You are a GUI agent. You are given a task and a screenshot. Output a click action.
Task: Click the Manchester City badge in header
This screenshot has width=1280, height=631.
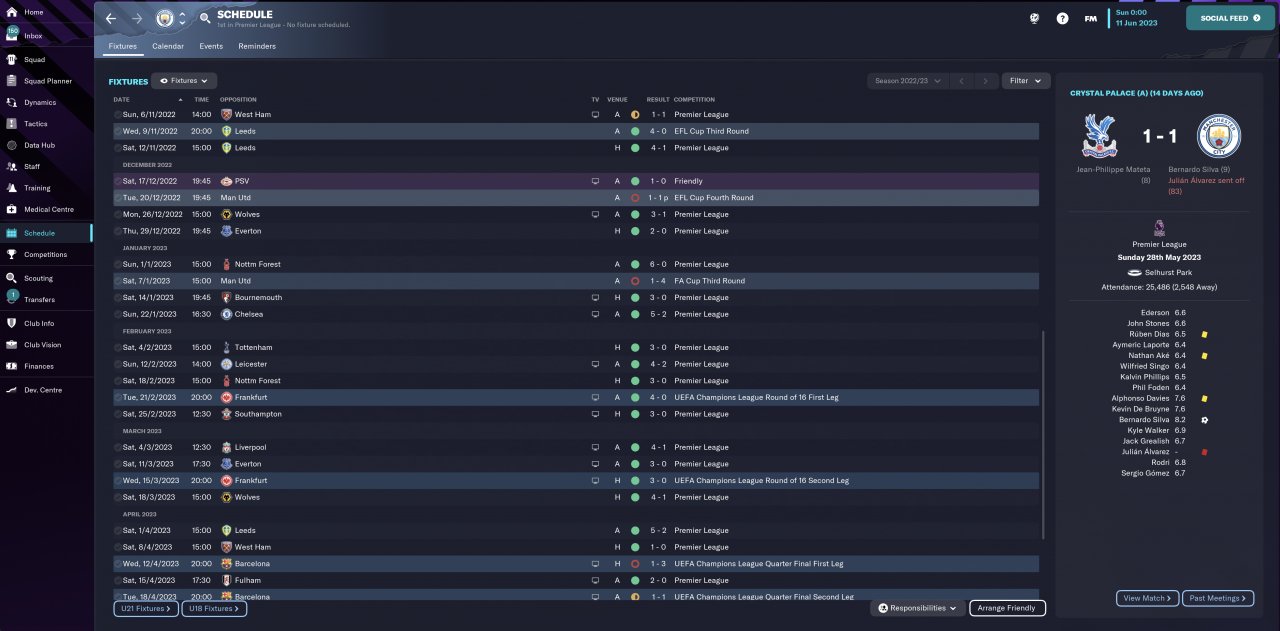click(165, 18)
